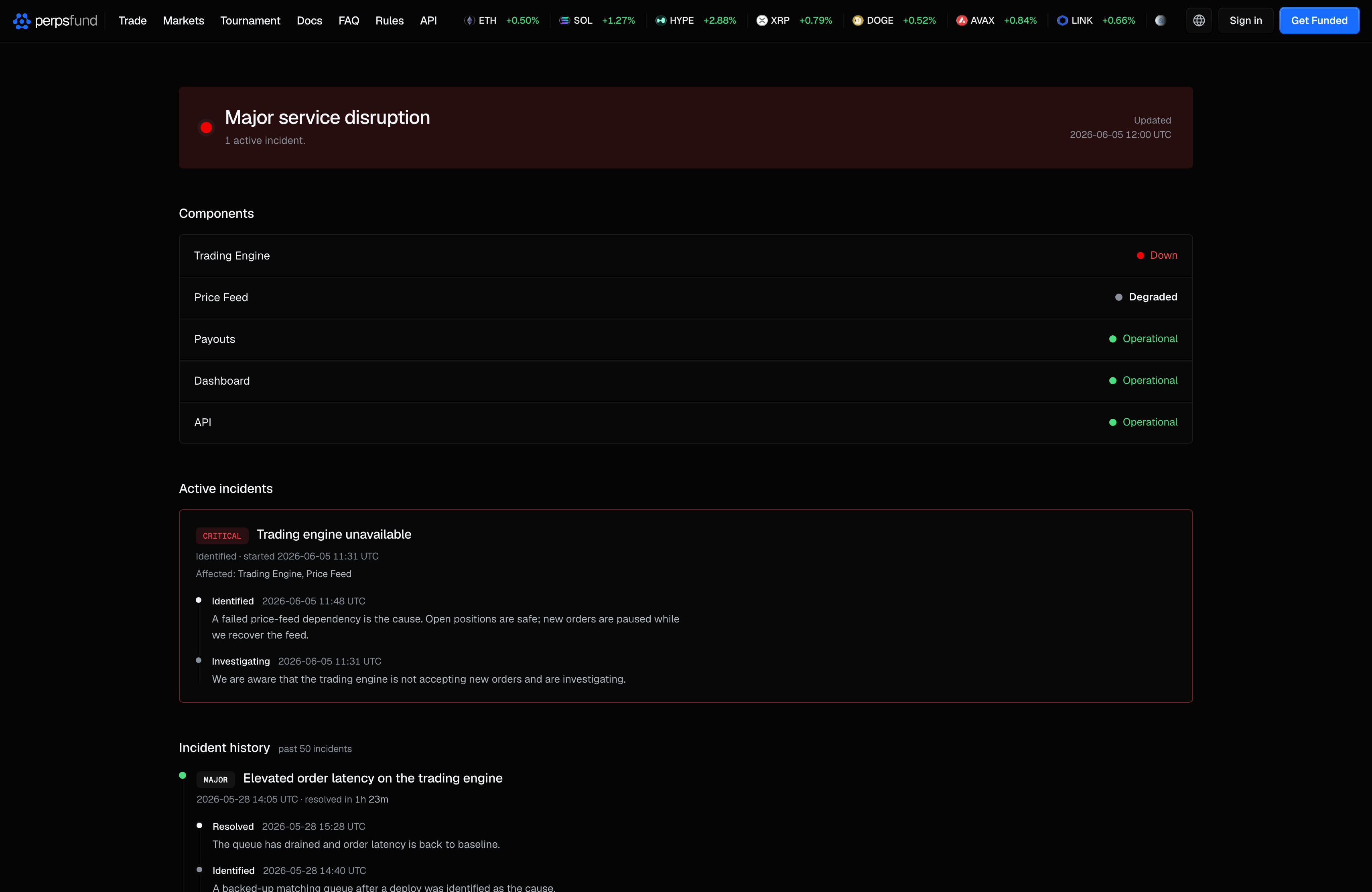Open the API nav item

pyautogui.click(x=428, y=21)
